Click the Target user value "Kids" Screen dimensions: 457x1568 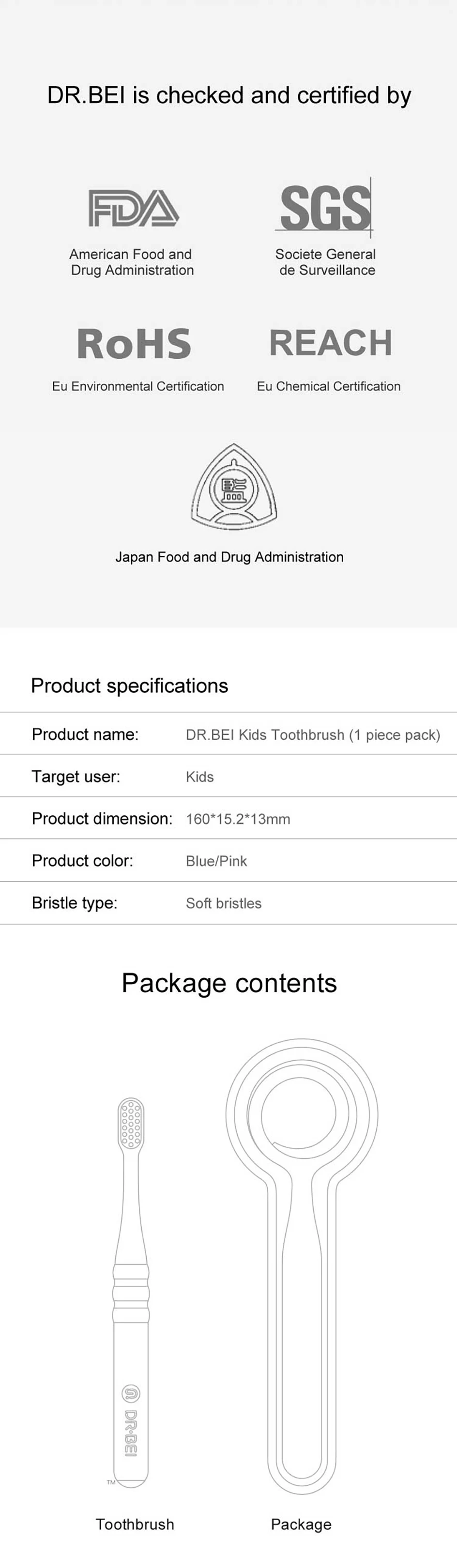(x=199, y=777)
